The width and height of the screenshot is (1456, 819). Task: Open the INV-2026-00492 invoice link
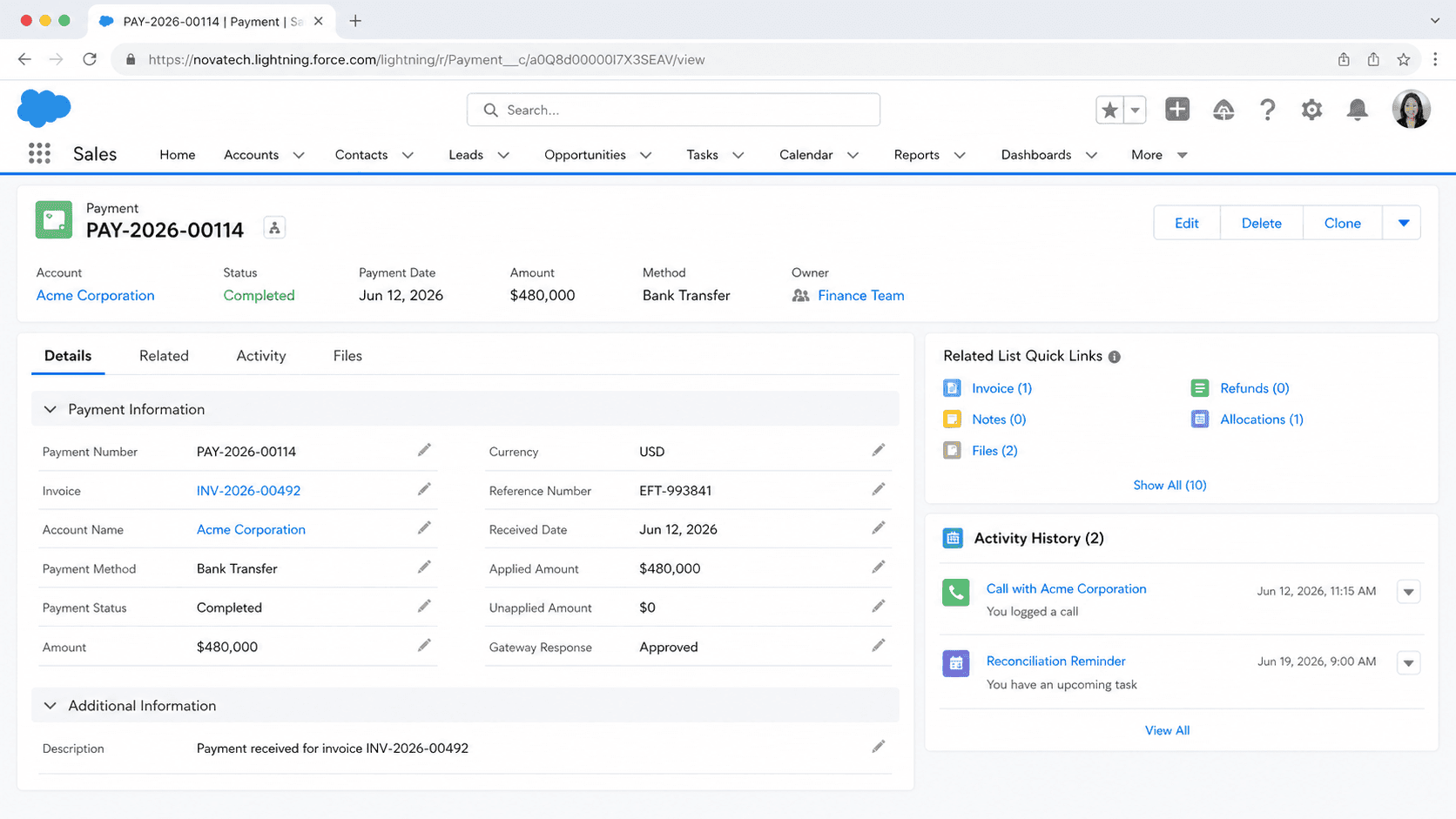(249, 491)
